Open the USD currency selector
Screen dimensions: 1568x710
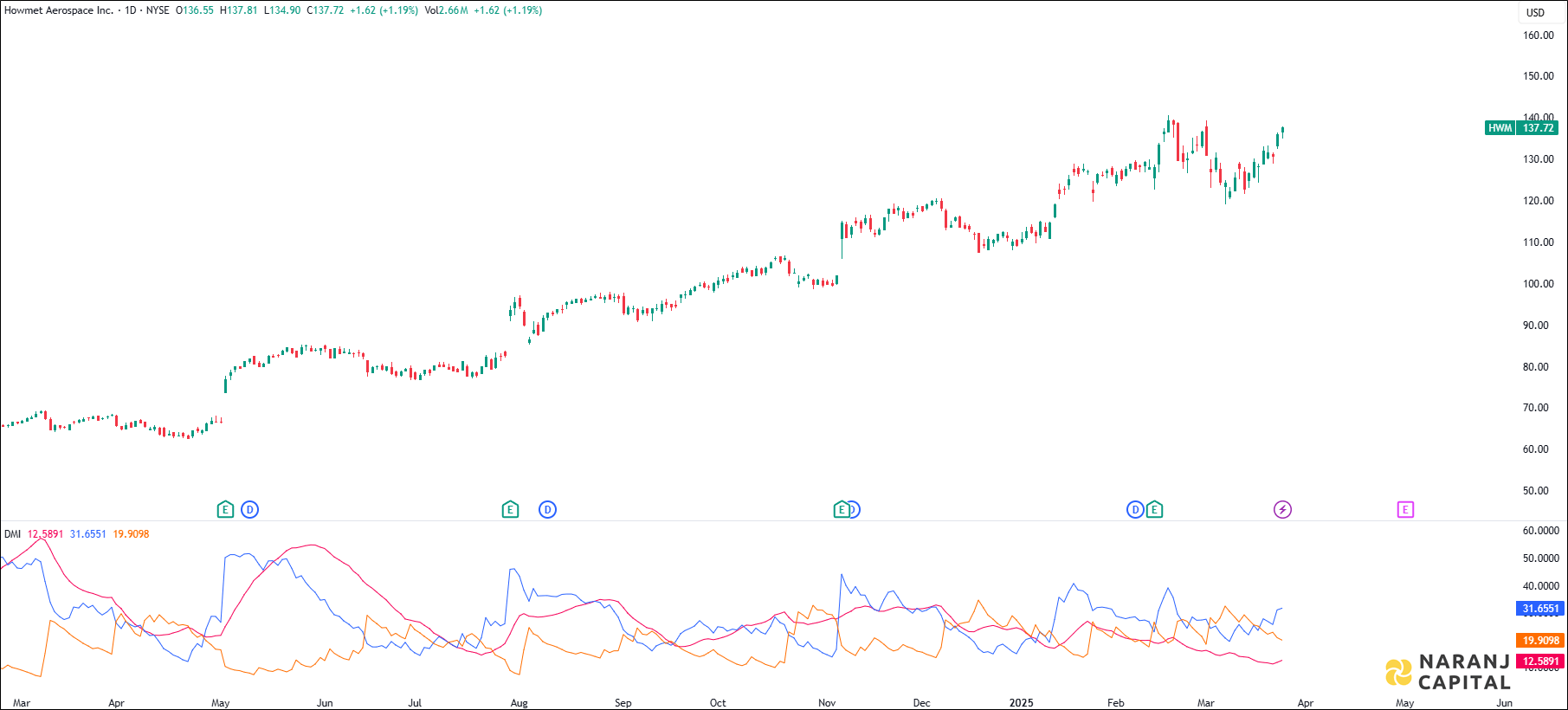(1535, 12)
